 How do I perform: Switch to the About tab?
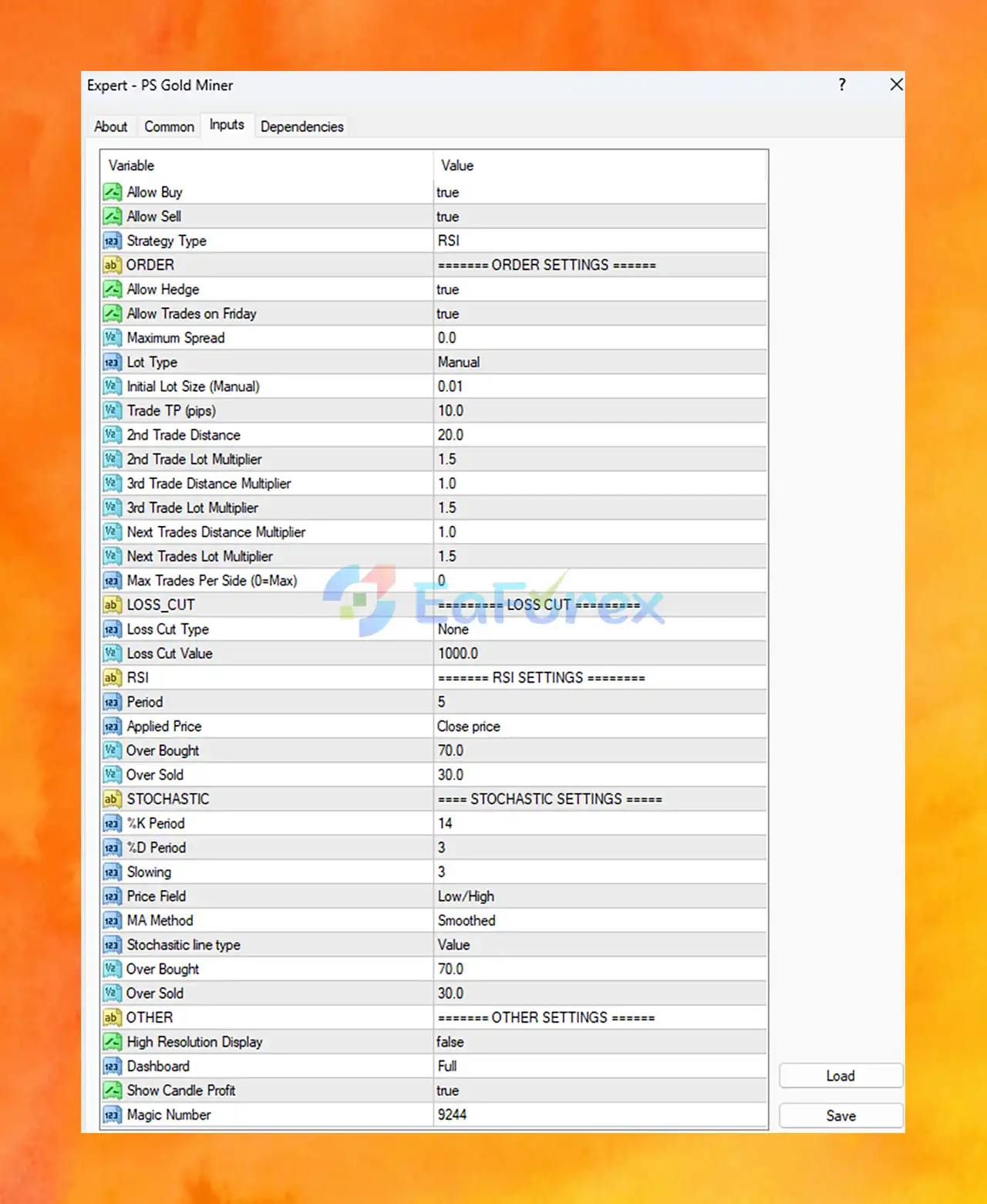(x=111, y=126)
